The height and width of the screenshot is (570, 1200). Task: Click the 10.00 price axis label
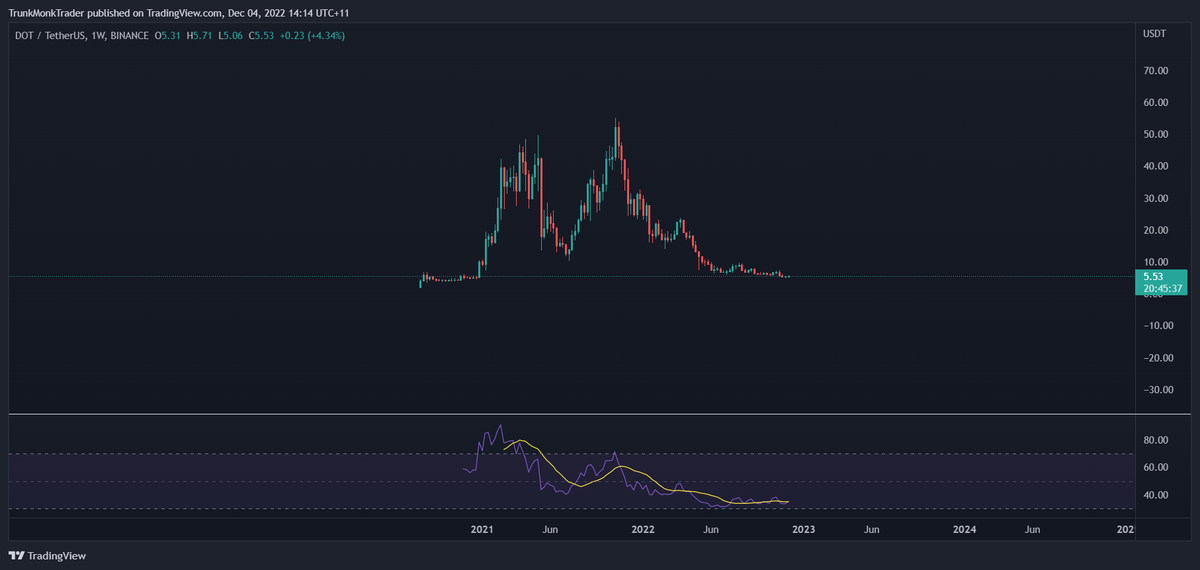pyautogui.click(x=1156, y=262)
